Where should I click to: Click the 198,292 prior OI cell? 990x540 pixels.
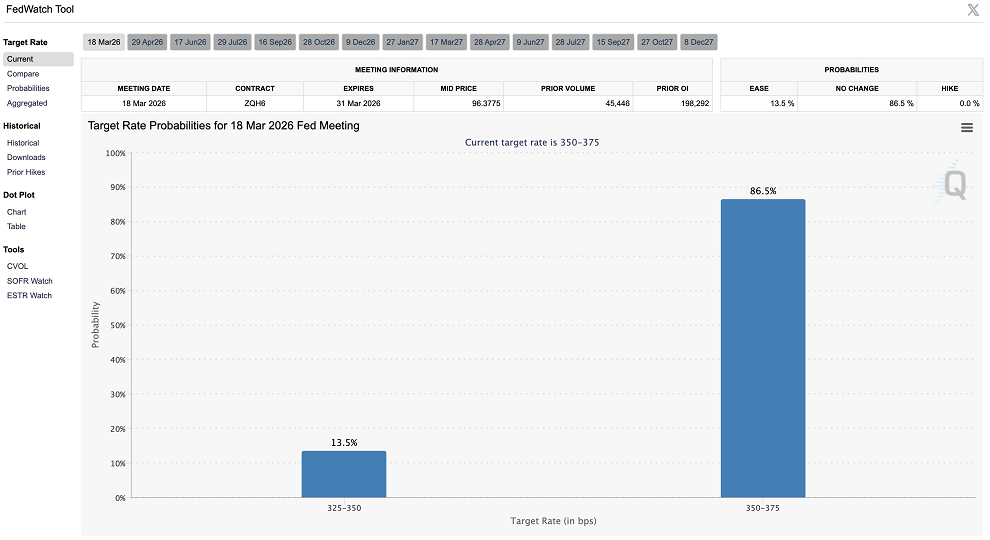(x=672, y=103)
